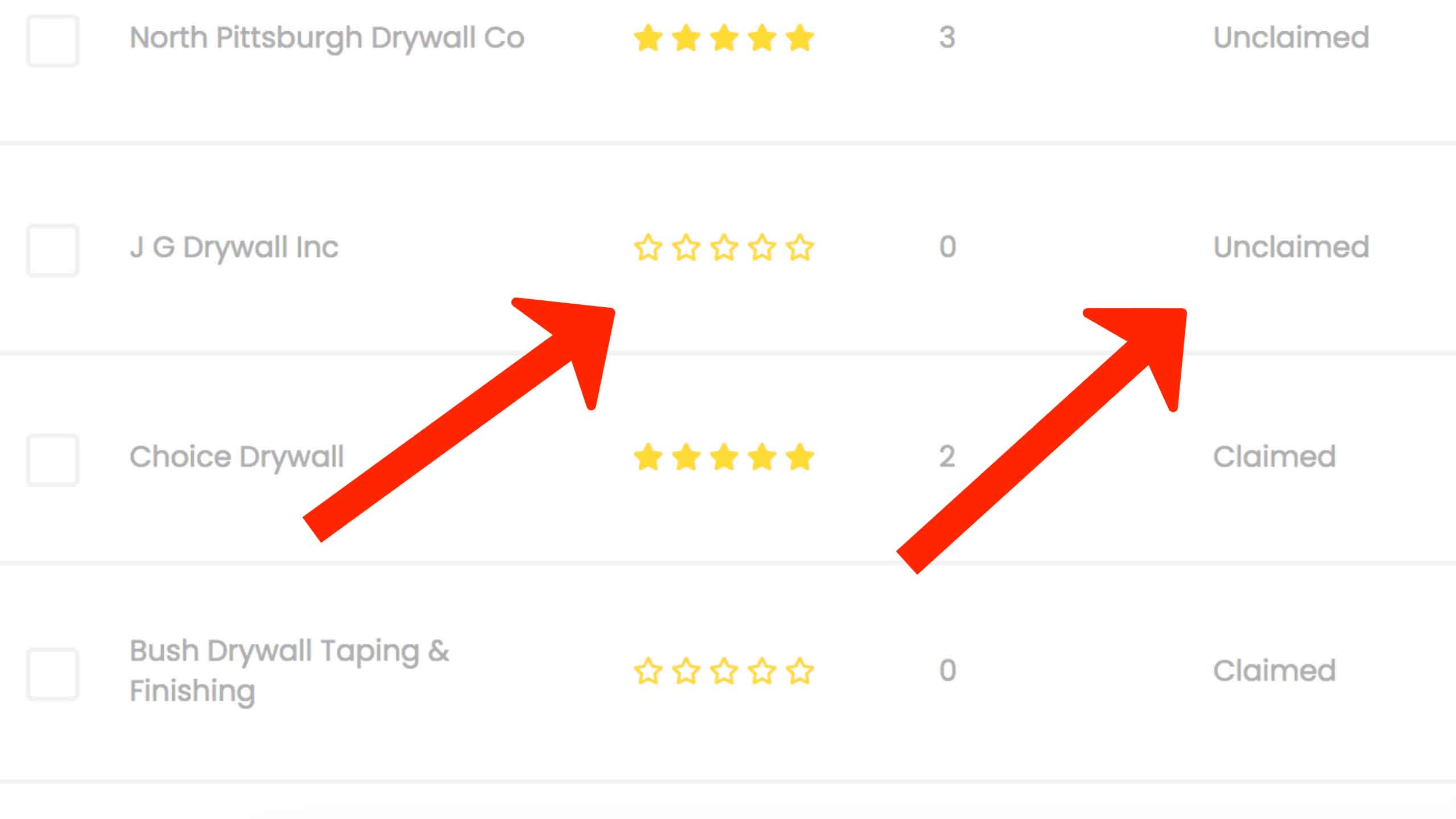Enable the Bush Drywall Taping & Finishing checkbox
This screenshot has width=1456, height=819.
[x=52, y=674]
